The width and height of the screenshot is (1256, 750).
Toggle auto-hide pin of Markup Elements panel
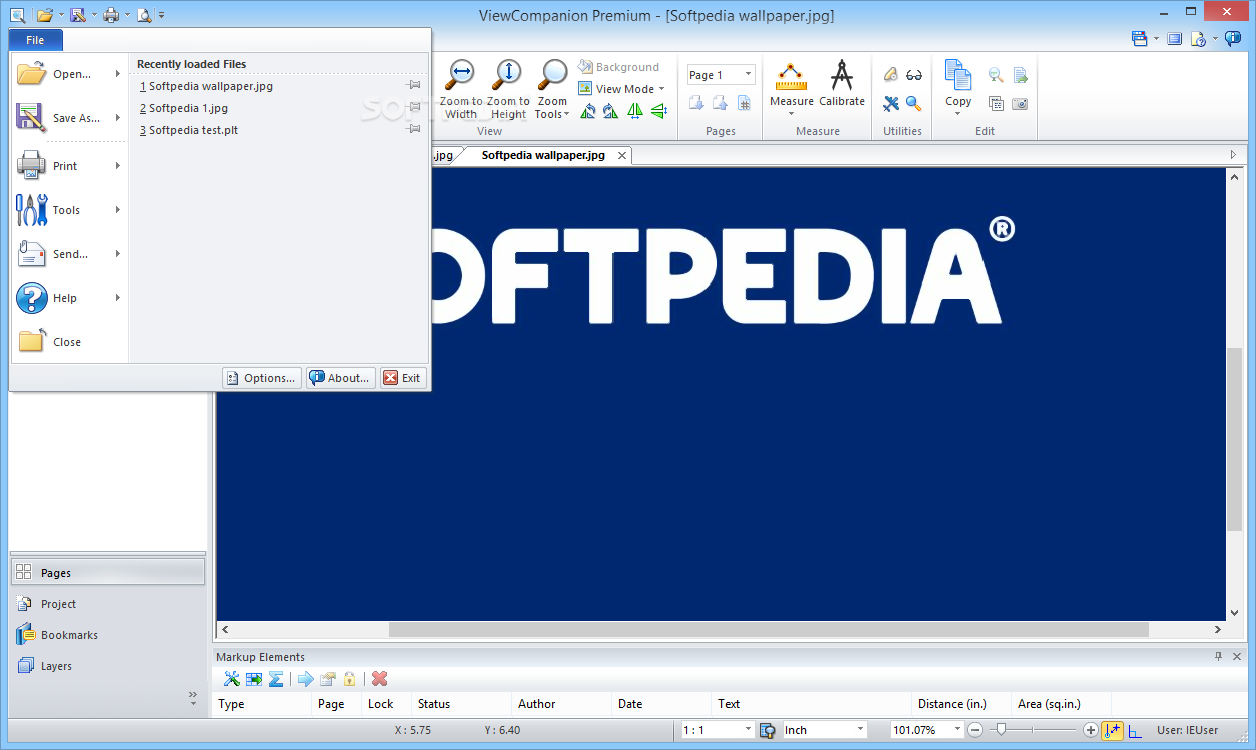(1218, 657)
